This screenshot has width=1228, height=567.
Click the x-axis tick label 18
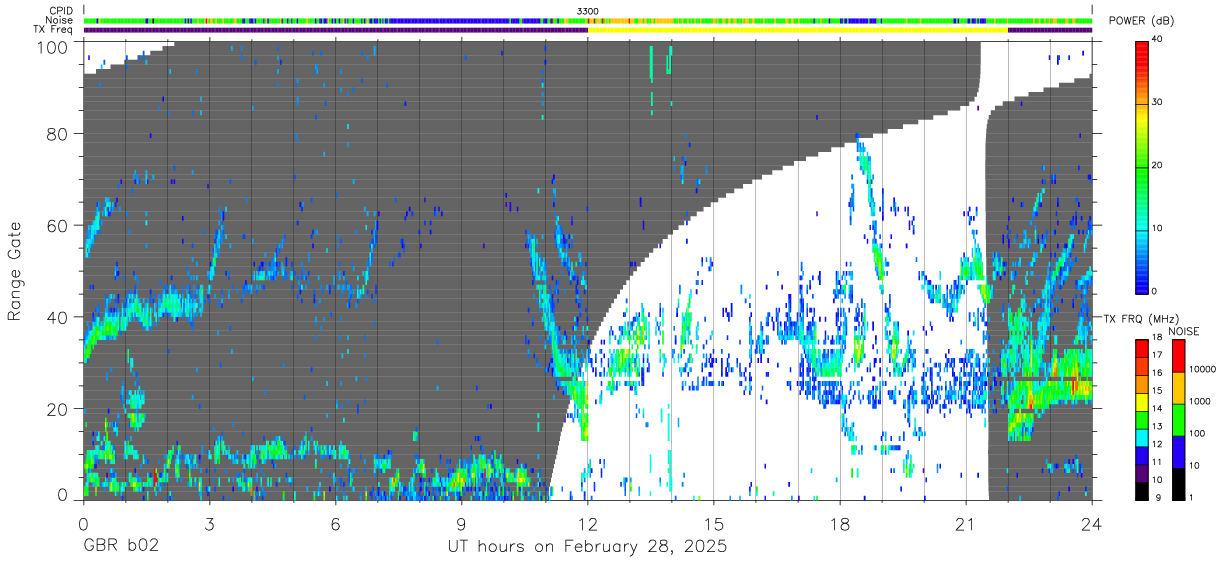point(840,524)
